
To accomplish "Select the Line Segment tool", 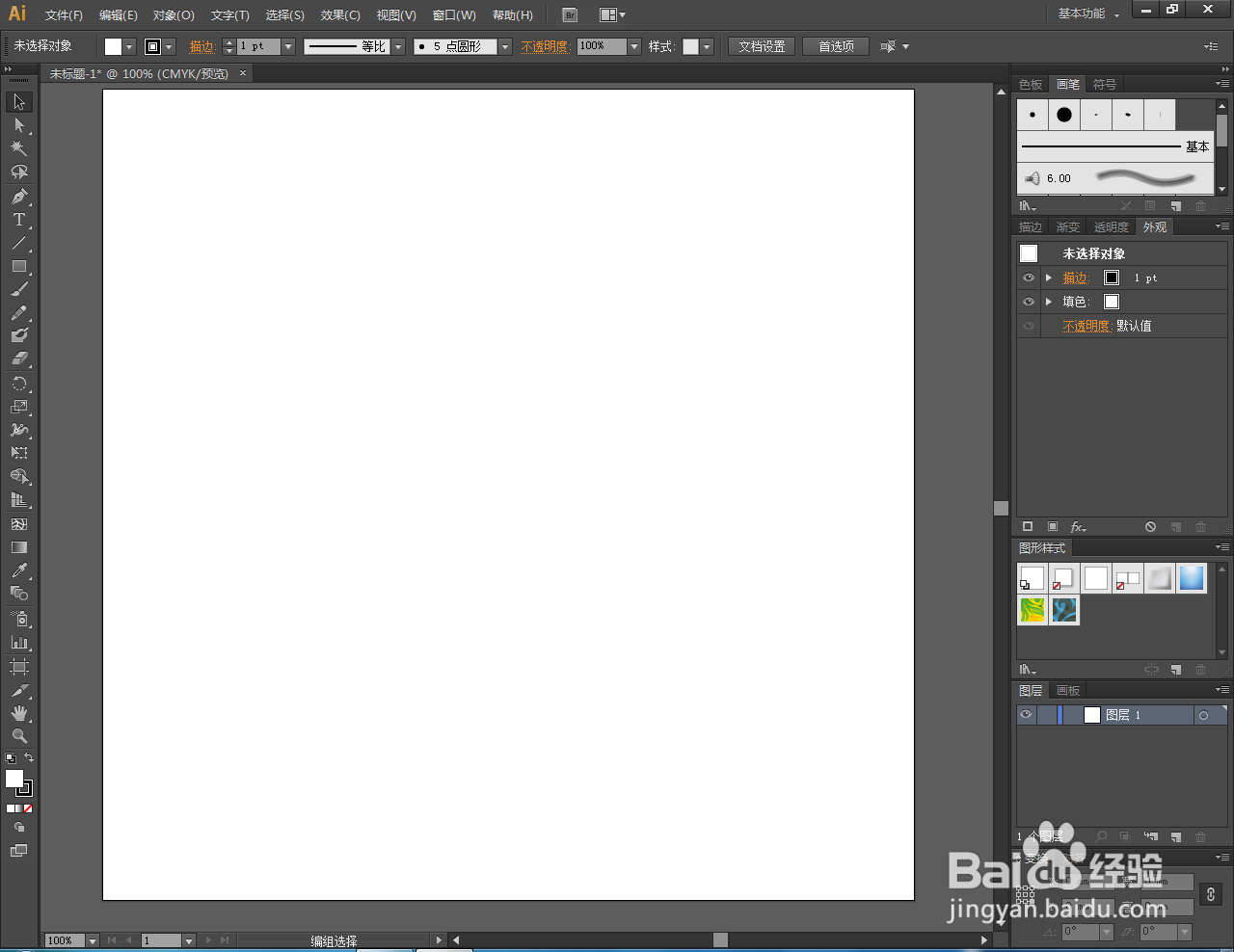I will point(19,243).
